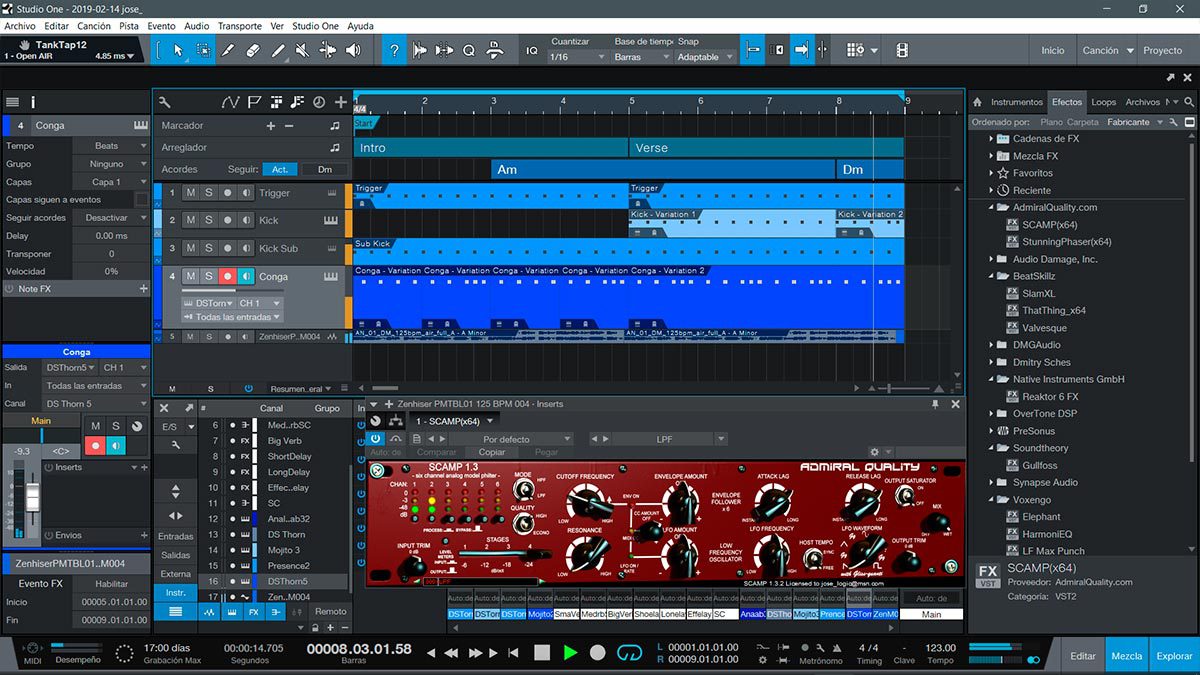Viewport: 1200px width, 675px height.
Task: Switch to the Loops browser tab
Action: (x=1104, y=102)
